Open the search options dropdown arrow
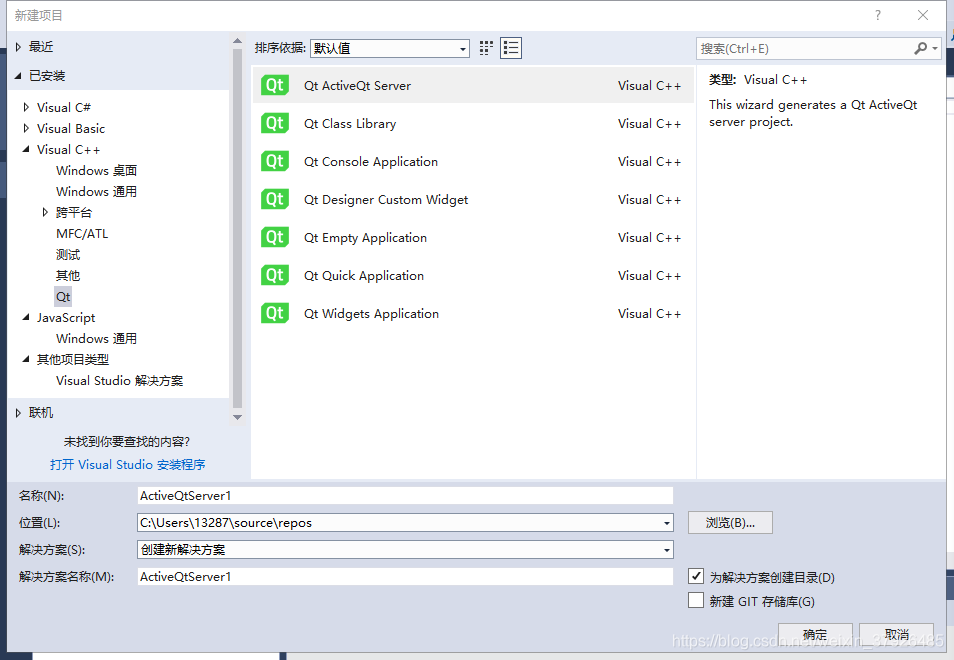 click(935, 48)
